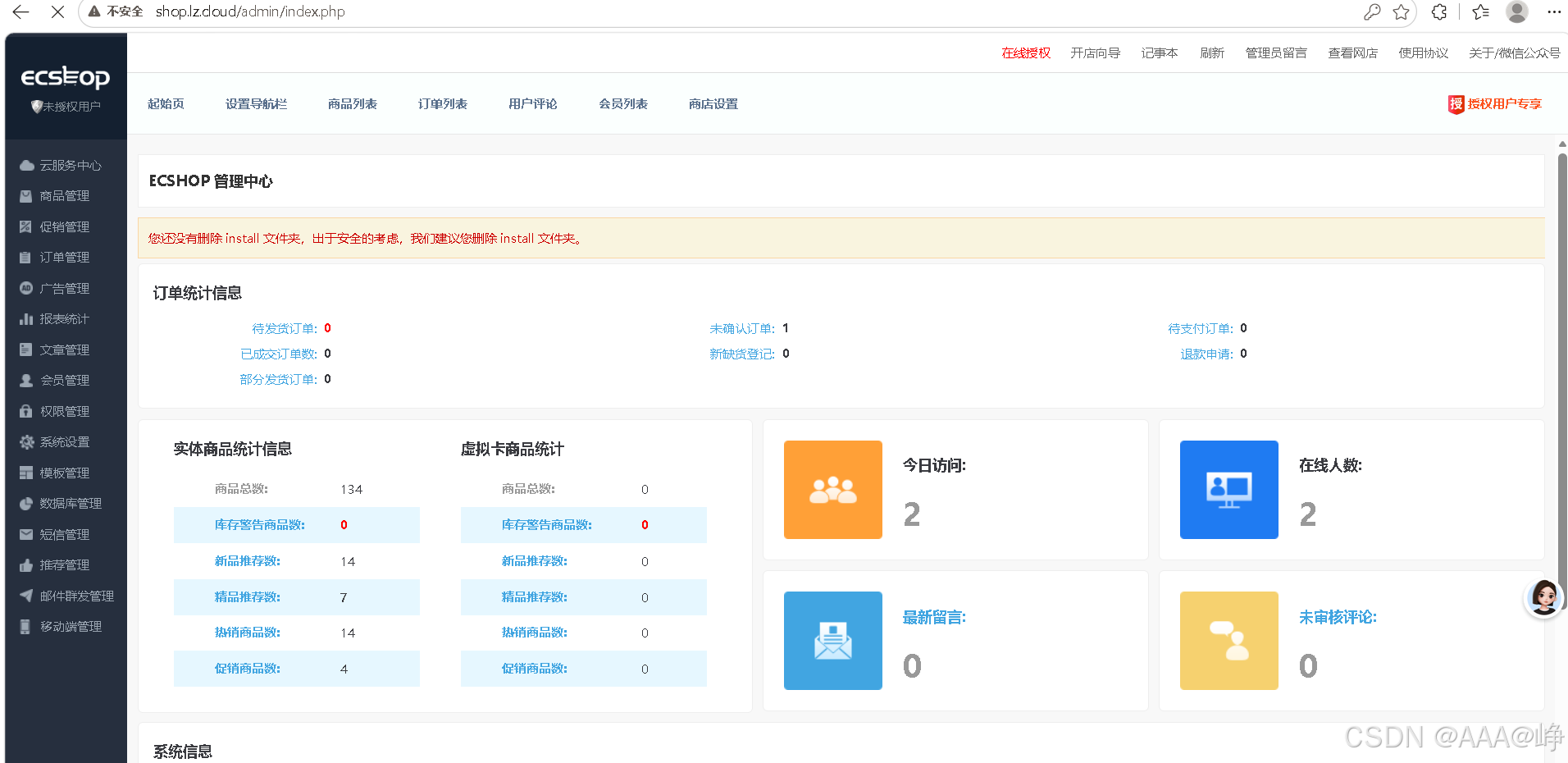Screen dimensions: 1568x763
Task: Open the browser profile avatar
Action: (x=1517, y=11)
